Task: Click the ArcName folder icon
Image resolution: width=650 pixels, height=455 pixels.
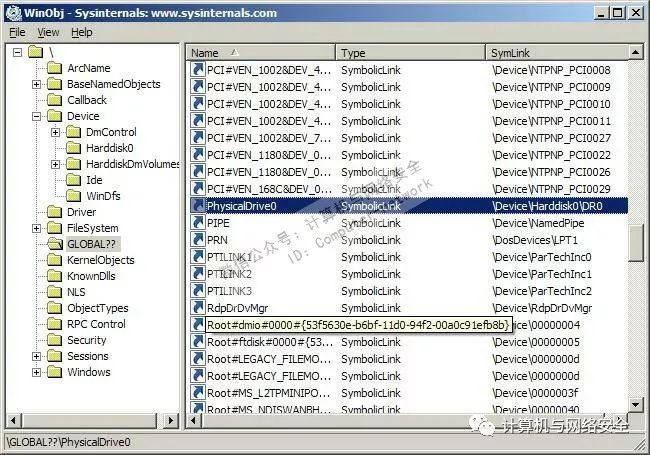Action: 54,68
